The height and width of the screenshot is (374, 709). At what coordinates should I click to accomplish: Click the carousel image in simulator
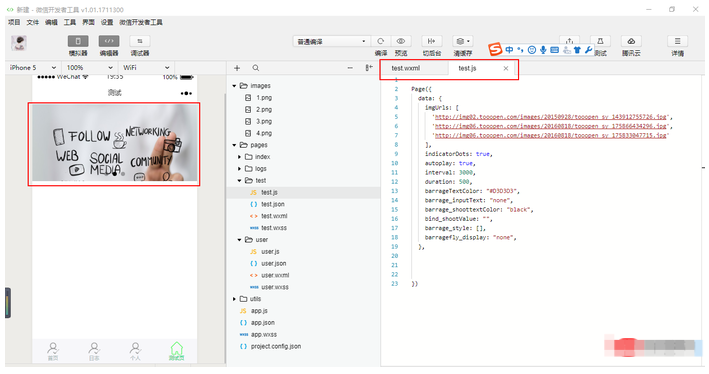pos(114,143)
